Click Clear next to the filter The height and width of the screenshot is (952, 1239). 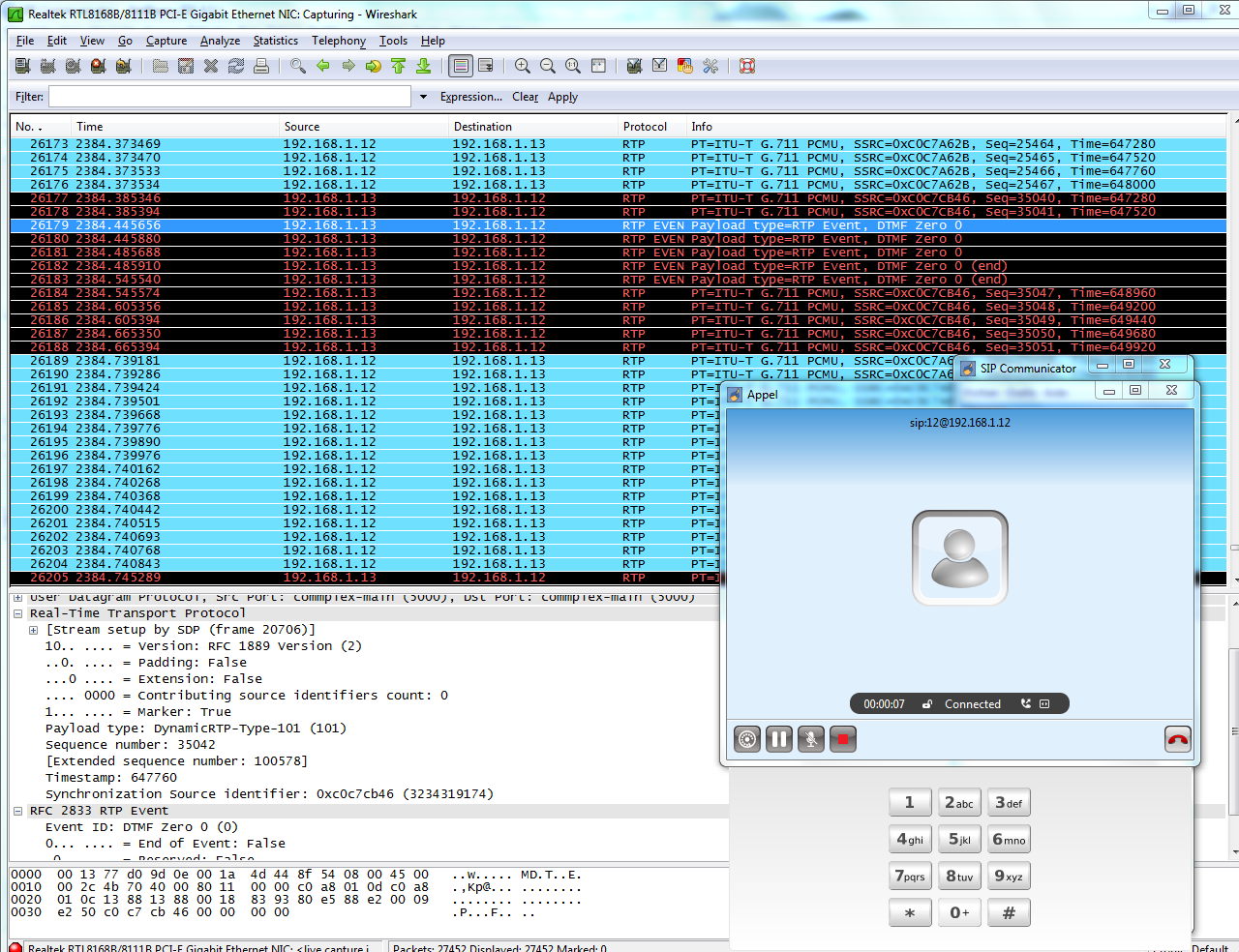(526, 97)
